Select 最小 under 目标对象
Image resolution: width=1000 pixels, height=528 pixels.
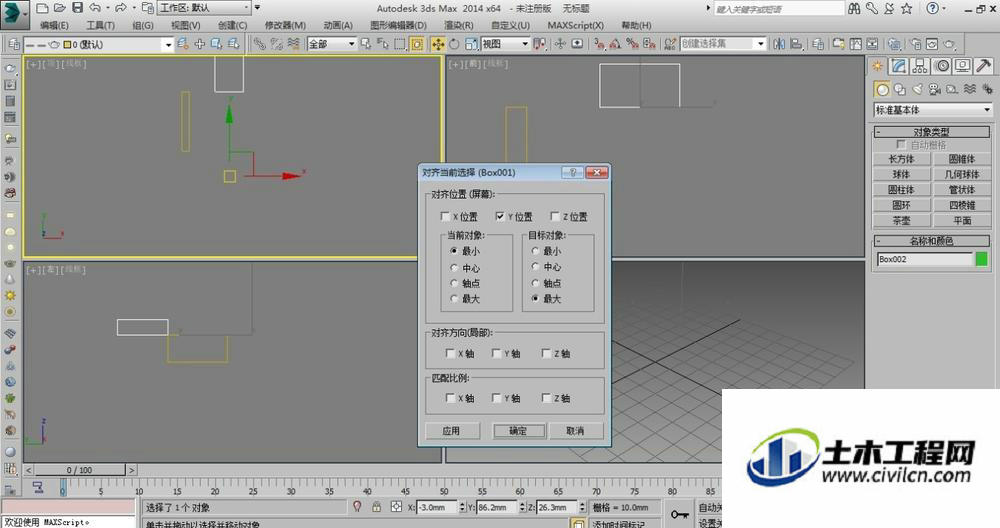click(535, 251)
